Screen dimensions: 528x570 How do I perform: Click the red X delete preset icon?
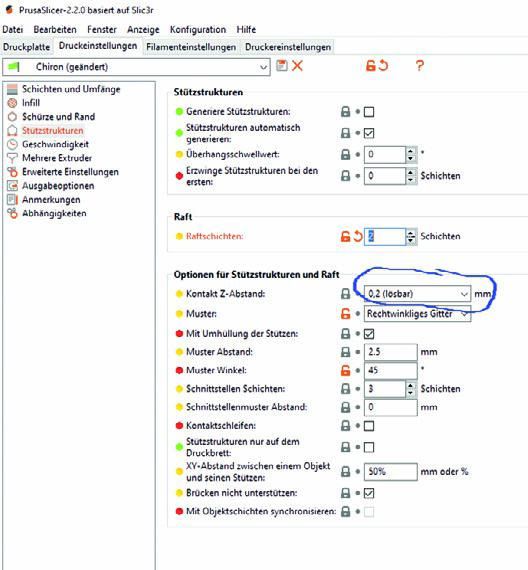tap(297, 66)
